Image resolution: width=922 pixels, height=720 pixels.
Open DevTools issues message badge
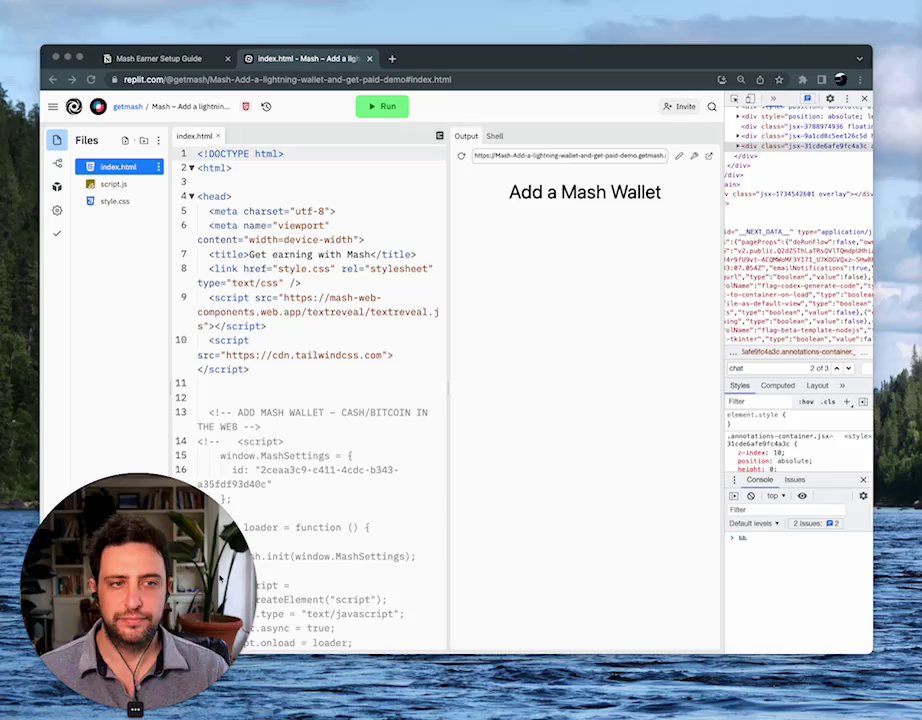coord(808,99)
